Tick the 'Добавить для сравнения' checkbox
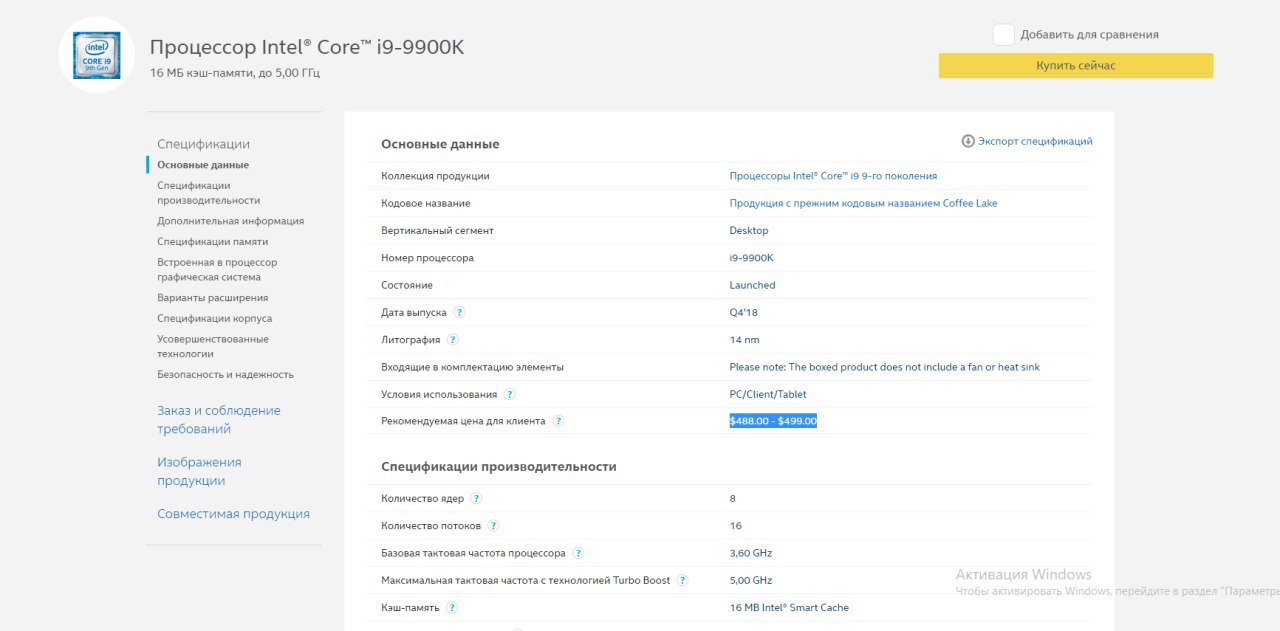The width and height of the screenshot is (1280, 631). 1004,35
